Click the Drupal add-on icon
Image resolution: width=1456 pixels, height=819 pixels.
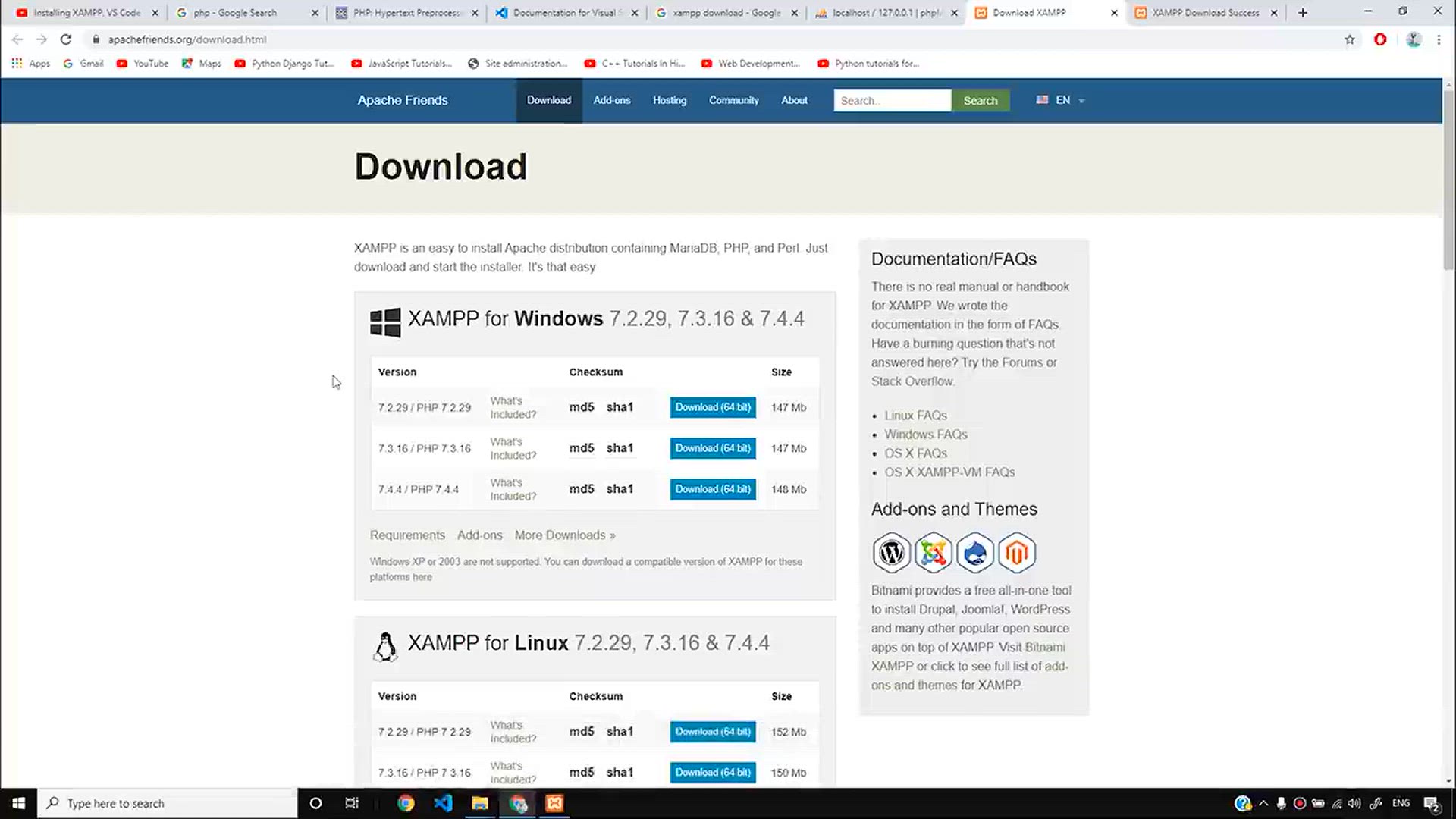(974, 553)
